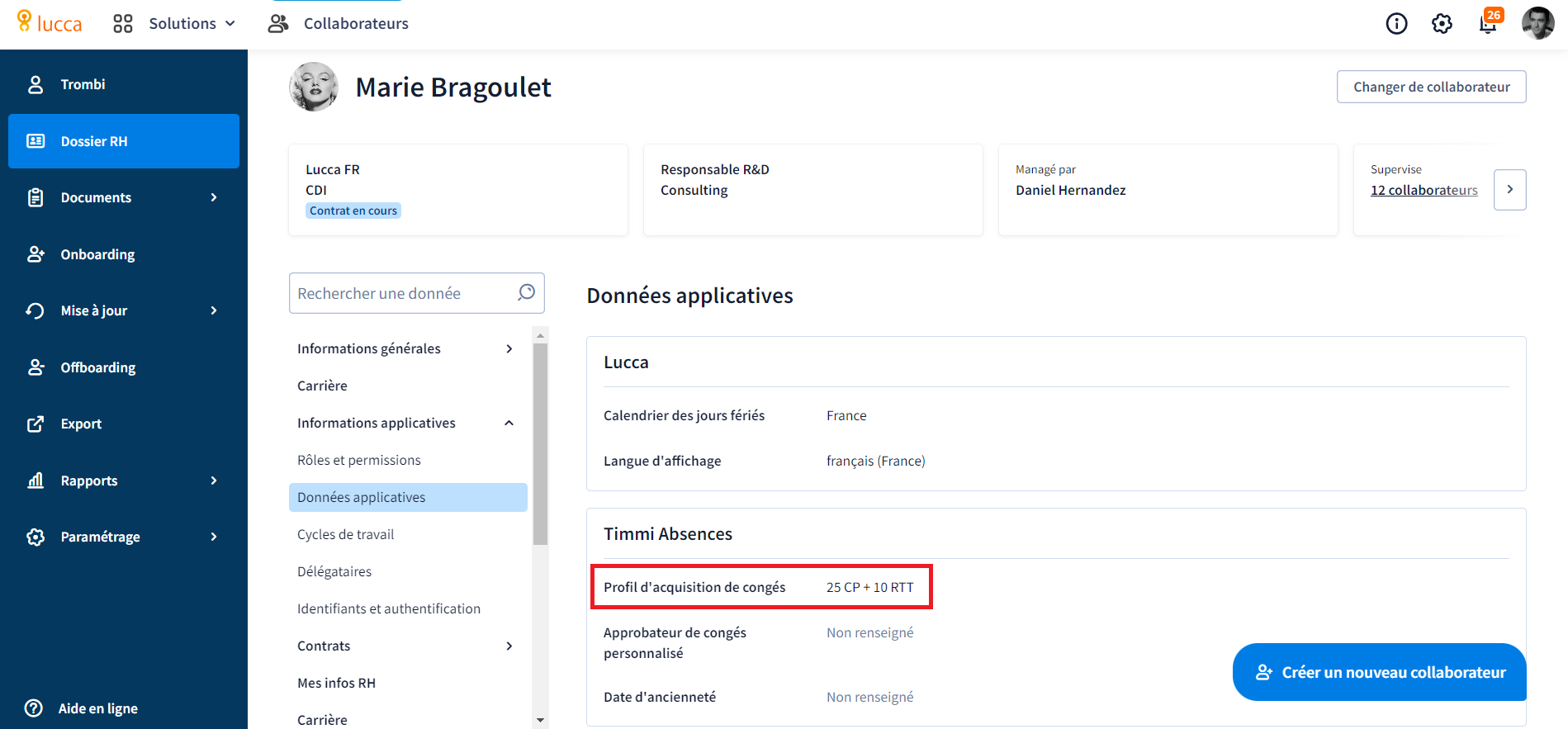Expand the Documents submenu arrow
Viewport: 1568px width, 729px height.
(214, 197)
